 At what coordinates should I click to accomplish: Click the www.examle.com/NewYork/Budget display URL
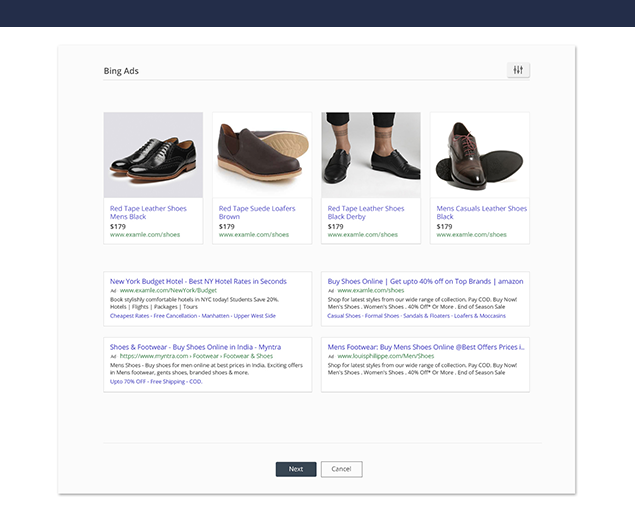coord(168,290)
